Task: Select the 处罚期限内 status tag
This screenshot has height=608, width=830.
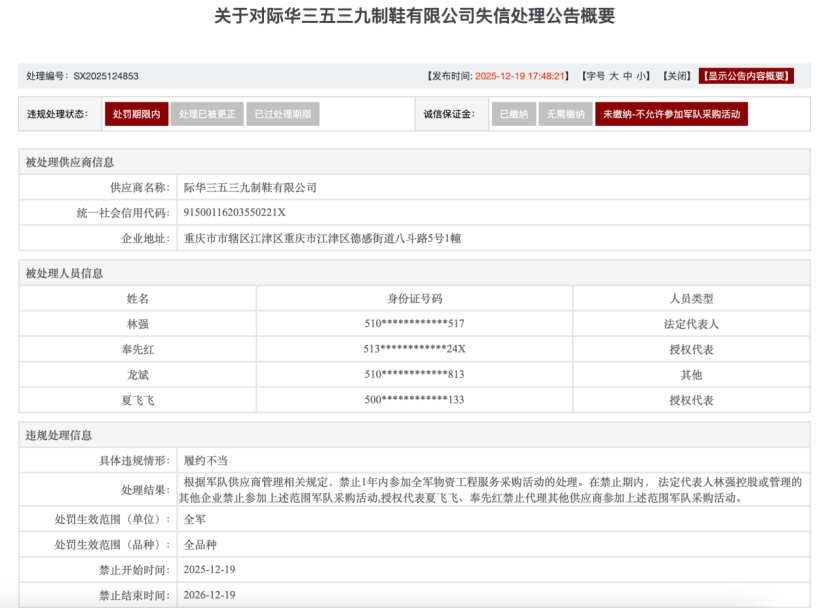Action: (136, 114)
